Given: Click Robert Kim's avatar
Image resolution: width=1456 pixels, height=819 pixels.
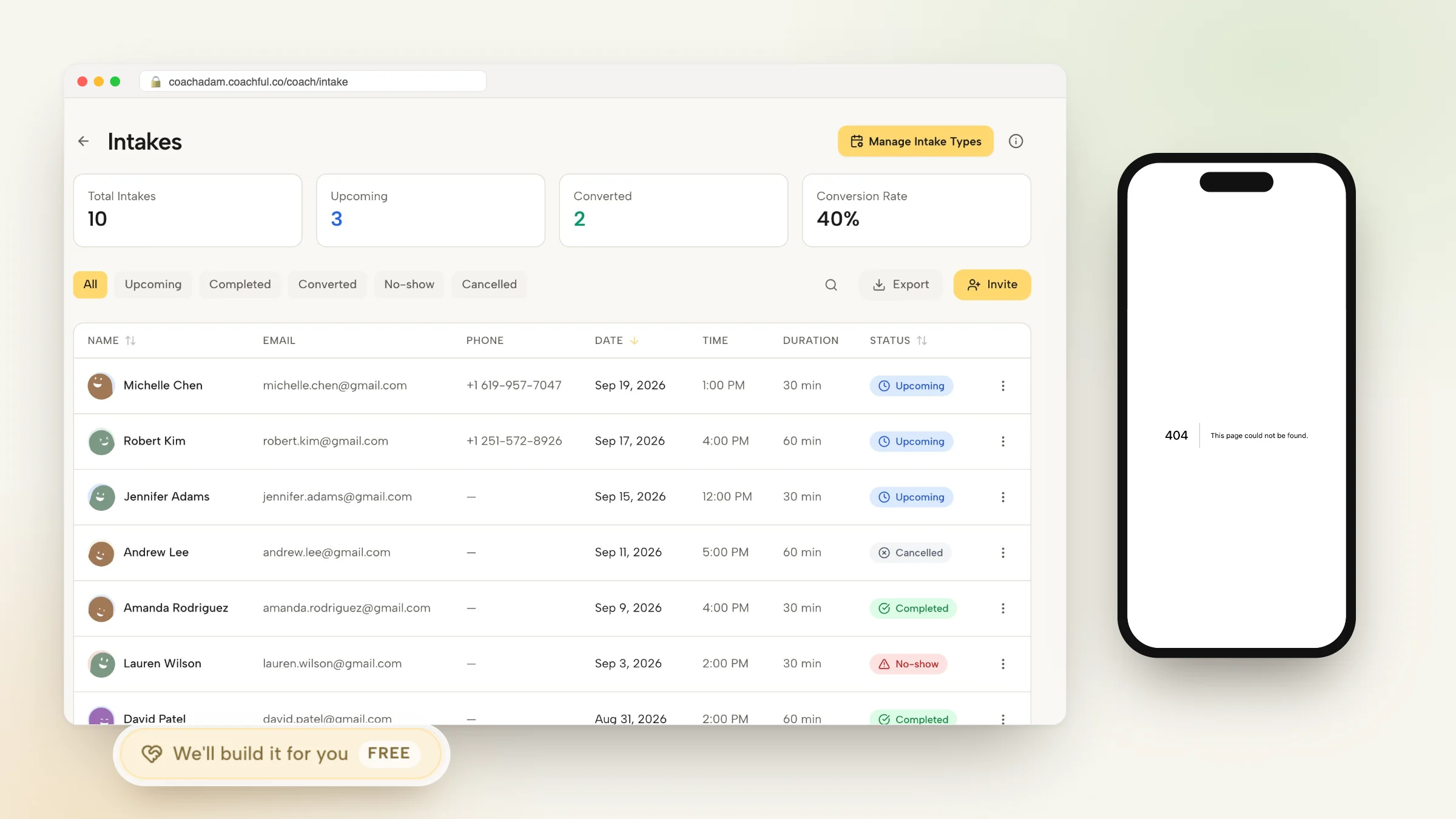Looking at the screenshot, I should 101,442.
